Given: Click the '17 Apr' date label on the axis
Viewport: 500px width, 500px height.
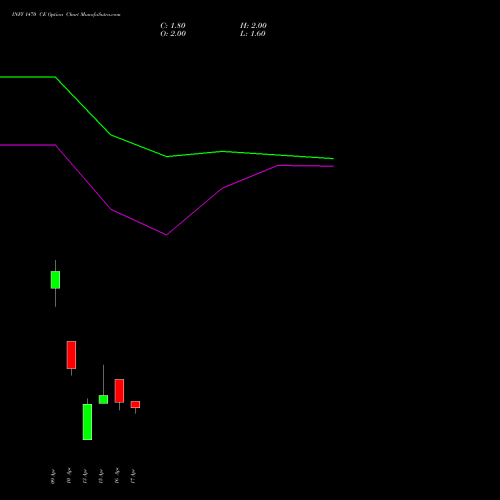Looking at the screenshot, I should [133, 476].
